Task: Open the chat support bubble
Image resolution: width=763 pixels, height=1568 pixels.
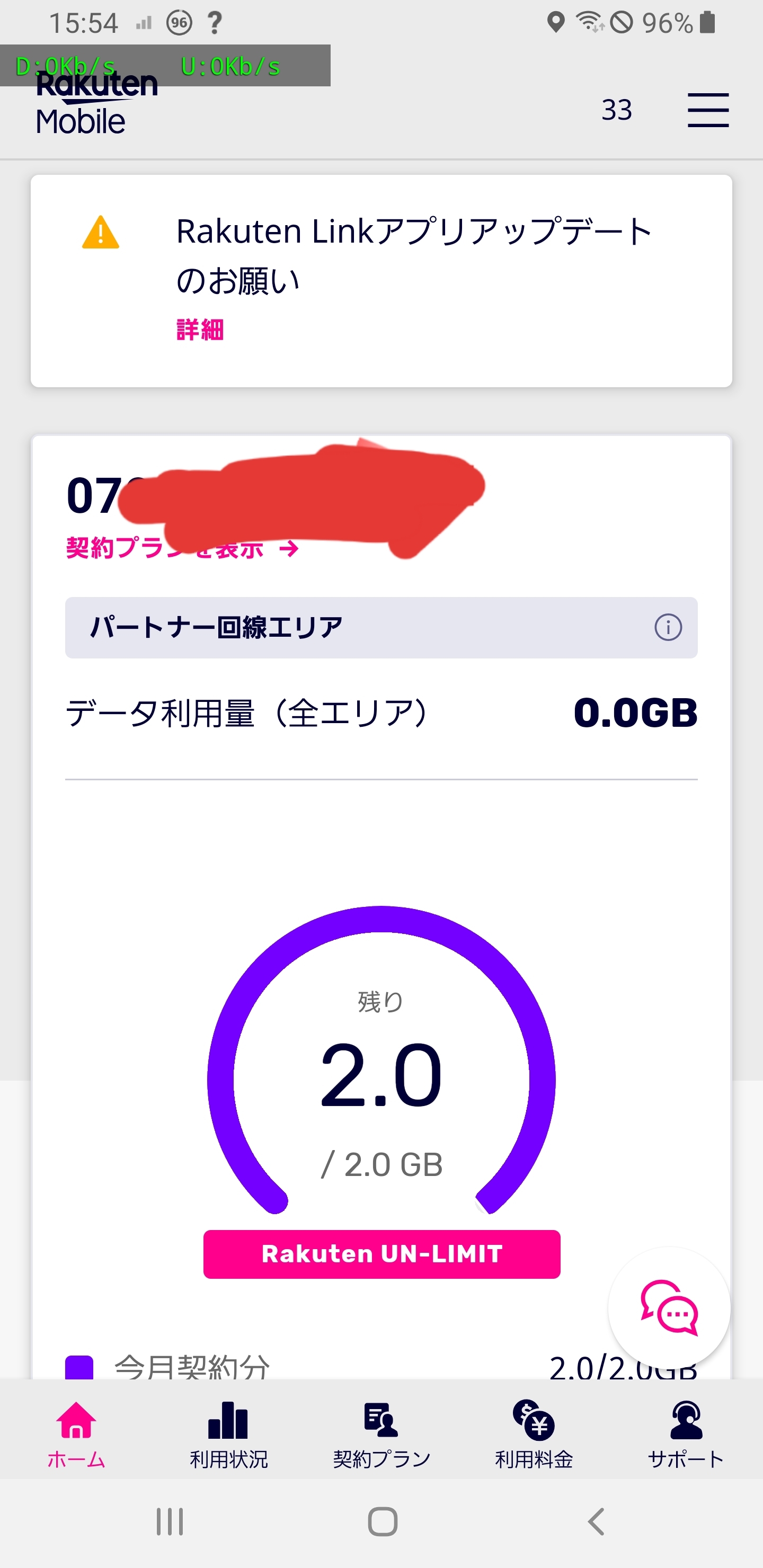Action: click(x=669, y=1307)
